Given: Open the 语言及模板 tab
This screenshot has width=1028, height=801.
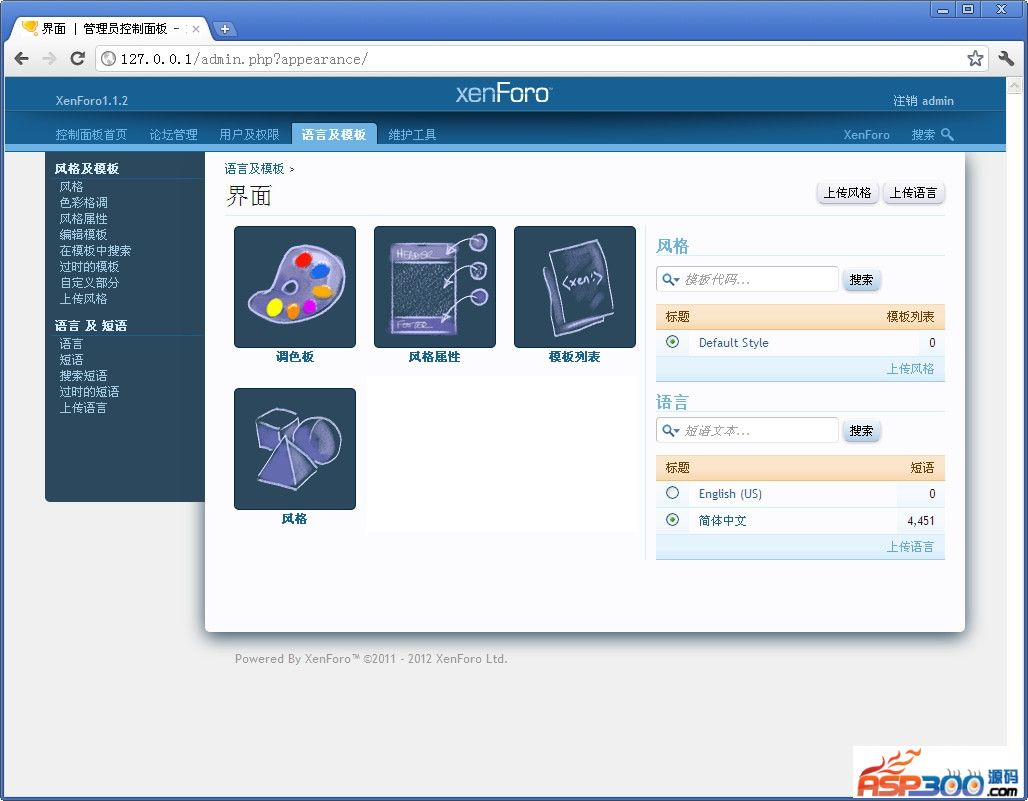Looking at the screenshot, I should click(x=334, y=134).
